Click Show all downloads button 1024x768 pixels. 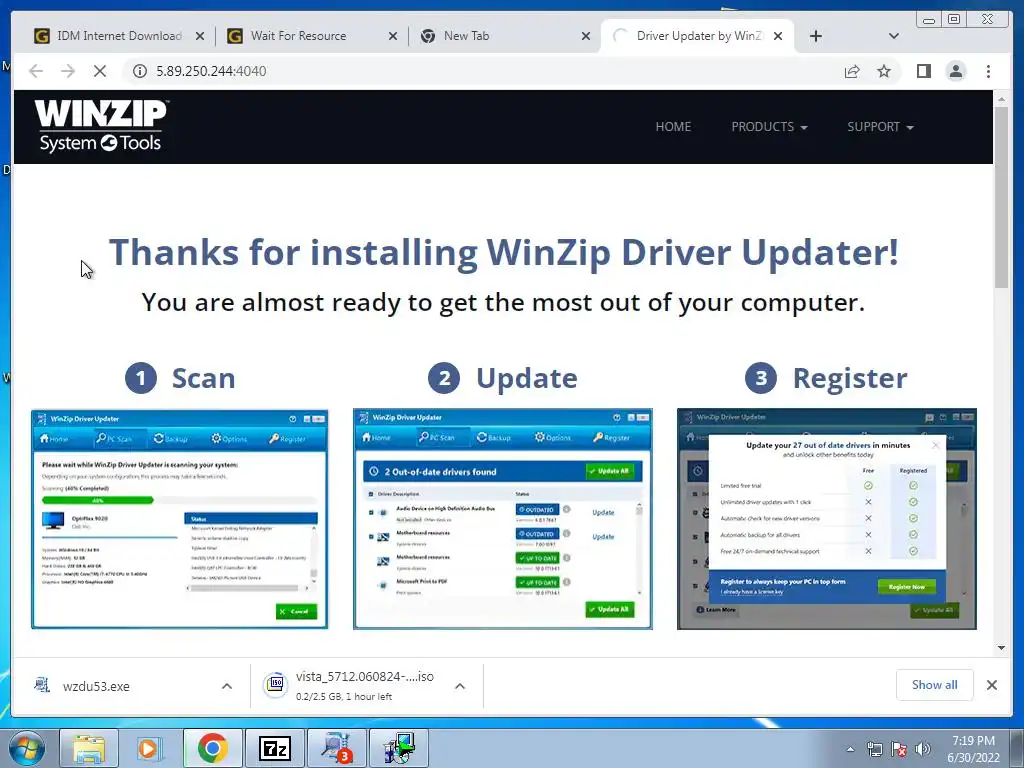935,685
